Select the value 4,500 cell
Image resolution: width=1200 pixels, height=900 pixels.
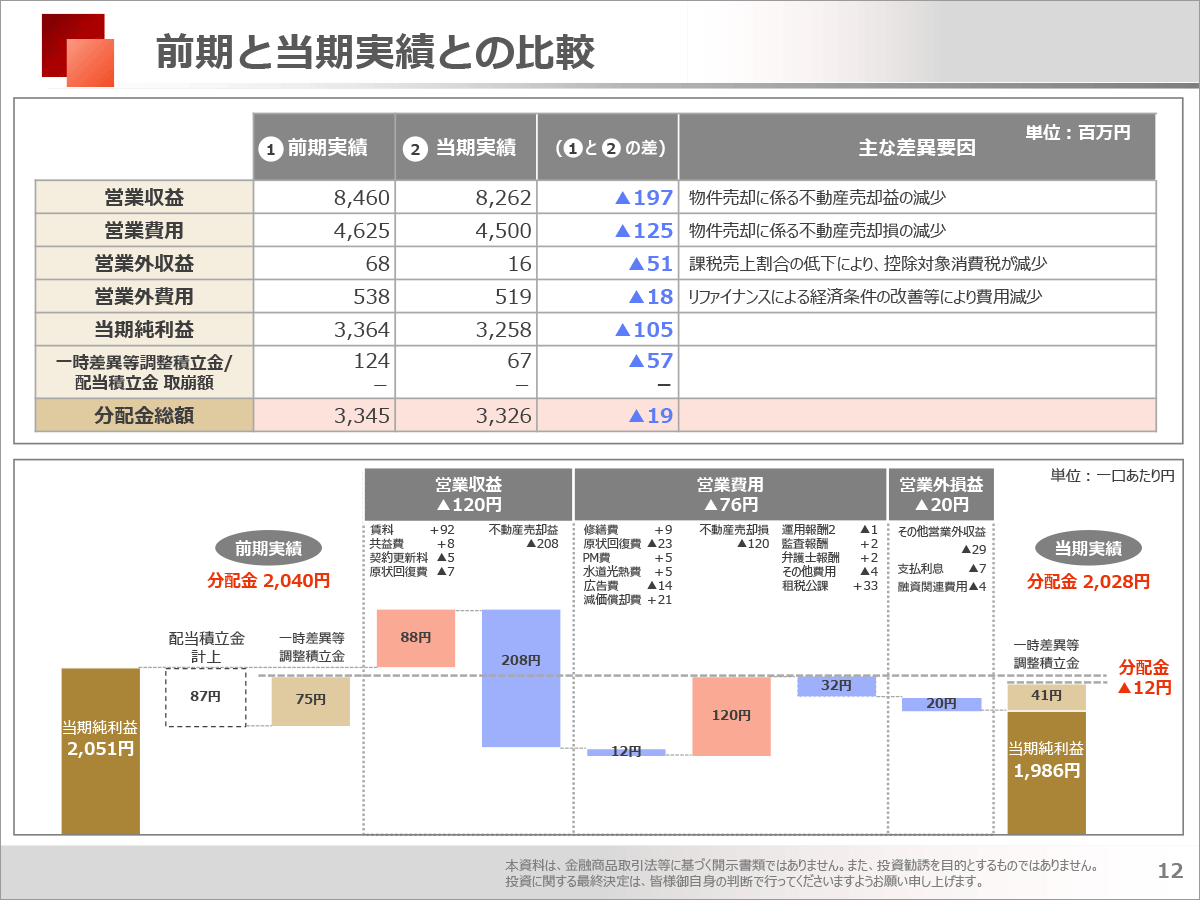[x=466, y=230]
